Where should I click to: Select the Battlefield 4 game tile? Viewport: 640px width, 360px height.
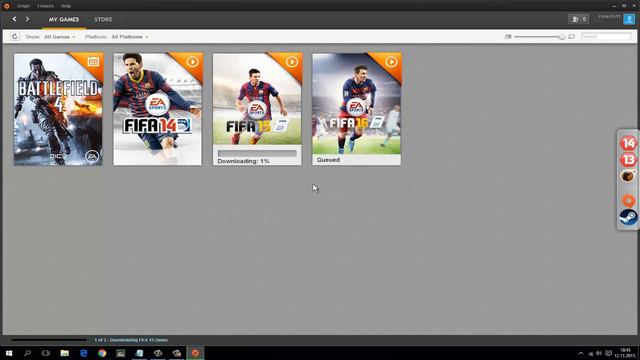(x=58, y=109)
